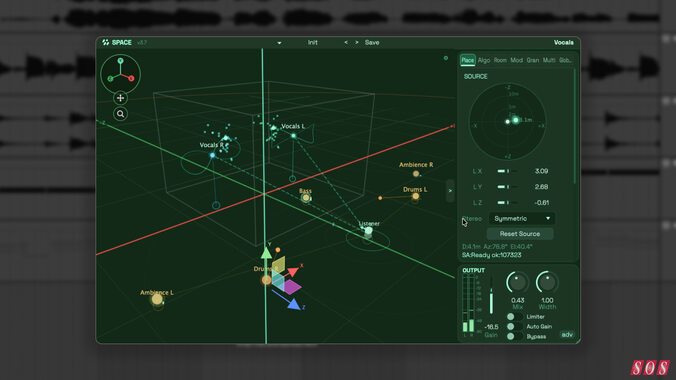
Task: Click the Width knob
Action: [x=547, y=283]
